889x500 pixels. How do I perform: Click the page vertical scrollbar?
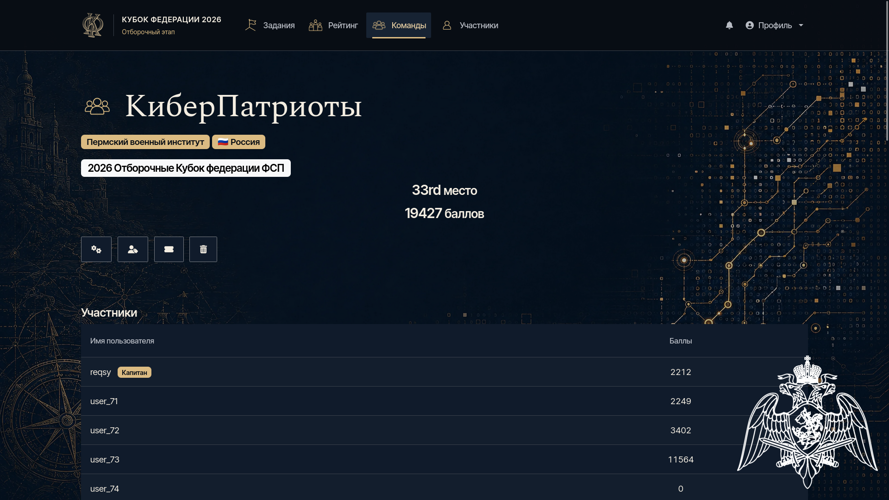[x=886, y=71]
